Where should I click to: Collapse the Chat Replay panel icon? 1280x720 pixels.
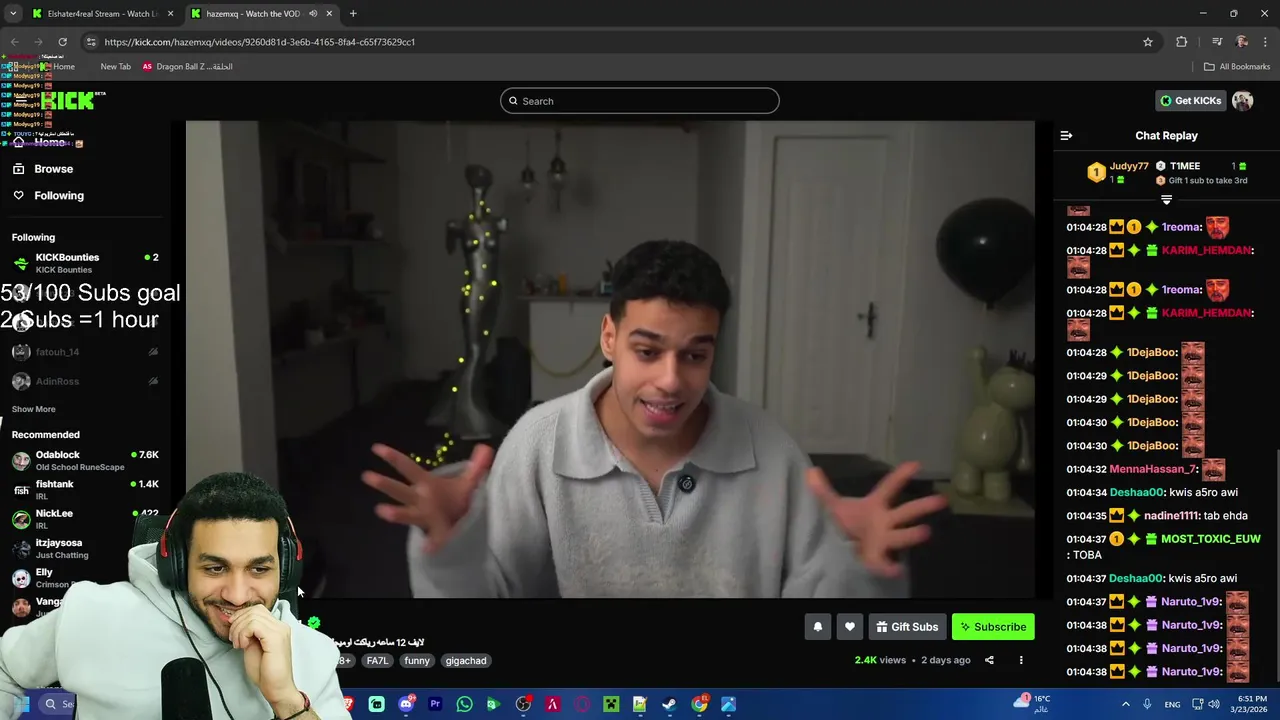click(1066, 135)
